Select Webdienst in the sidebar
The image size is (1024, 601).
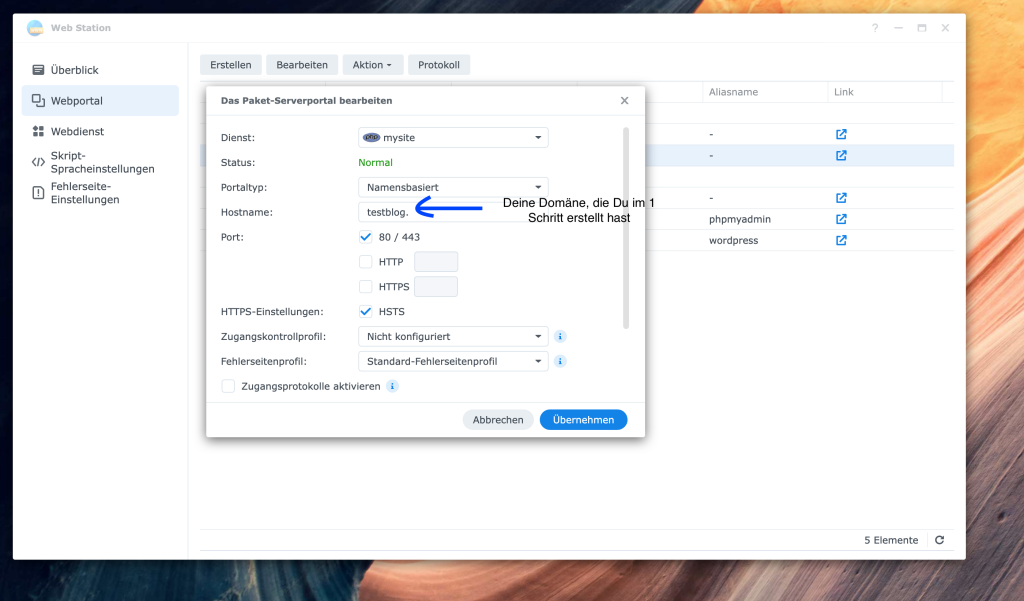[x=77, y=131]
